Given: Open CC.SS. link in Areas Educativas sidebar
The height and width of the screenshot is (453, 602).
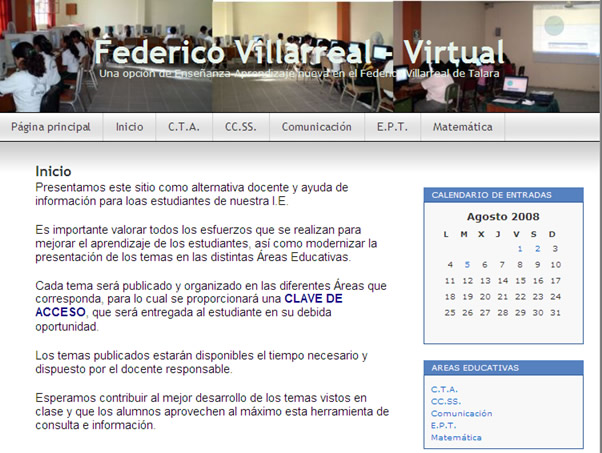Looking at the screenshot, I should coord(445,401).
